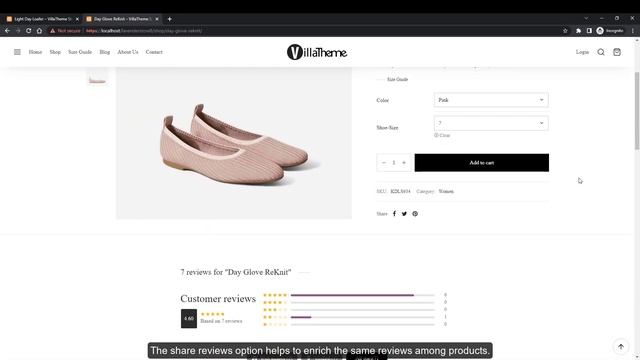Image resolution: width=640 pixels, height=360 pixels.
Task: Click the Add to cart button
Action: click(482, 162)
